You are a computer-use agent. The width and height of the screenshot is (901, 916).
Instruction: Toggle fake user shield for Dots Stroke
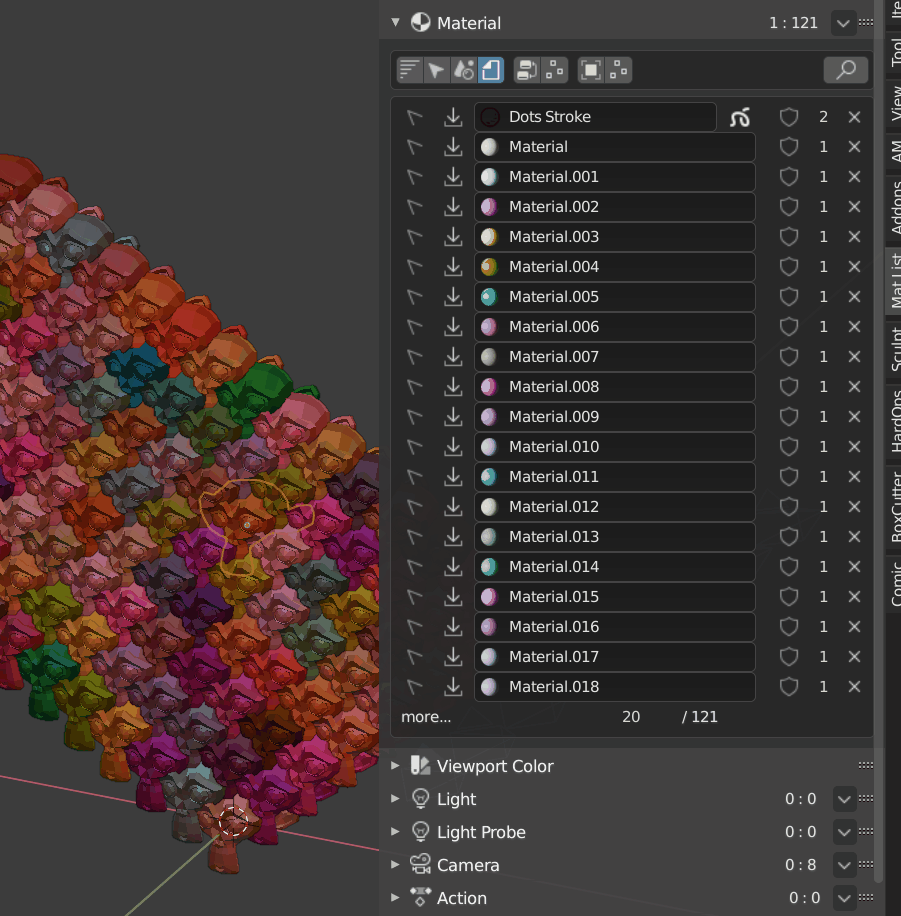(x=789, y=117)
